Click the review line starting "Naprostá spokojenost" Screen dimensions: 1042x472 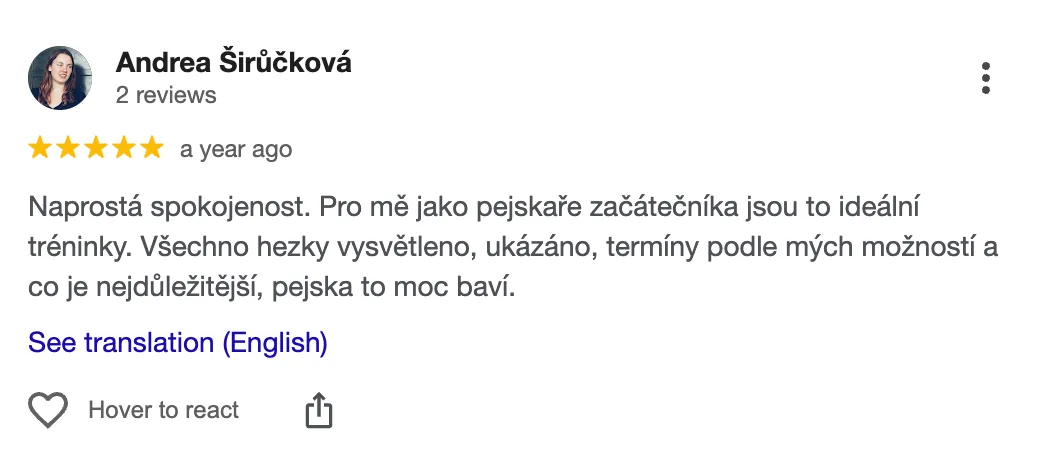pyautogui.click(x=473, y=208)
